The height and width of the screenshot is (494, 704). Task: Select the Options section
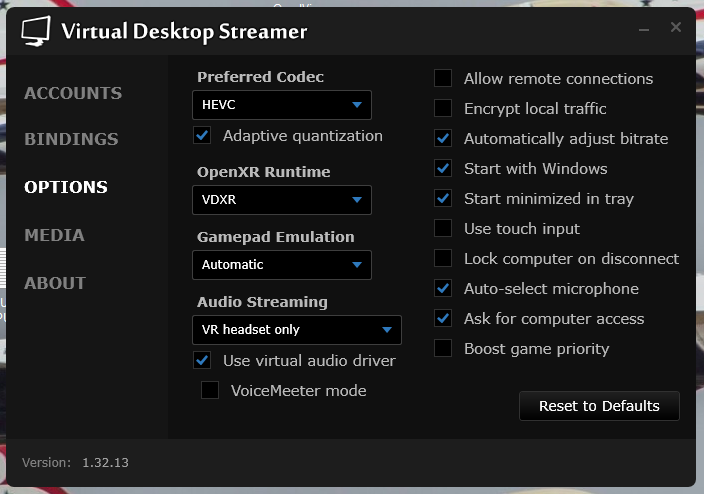[x=66, y=187]
